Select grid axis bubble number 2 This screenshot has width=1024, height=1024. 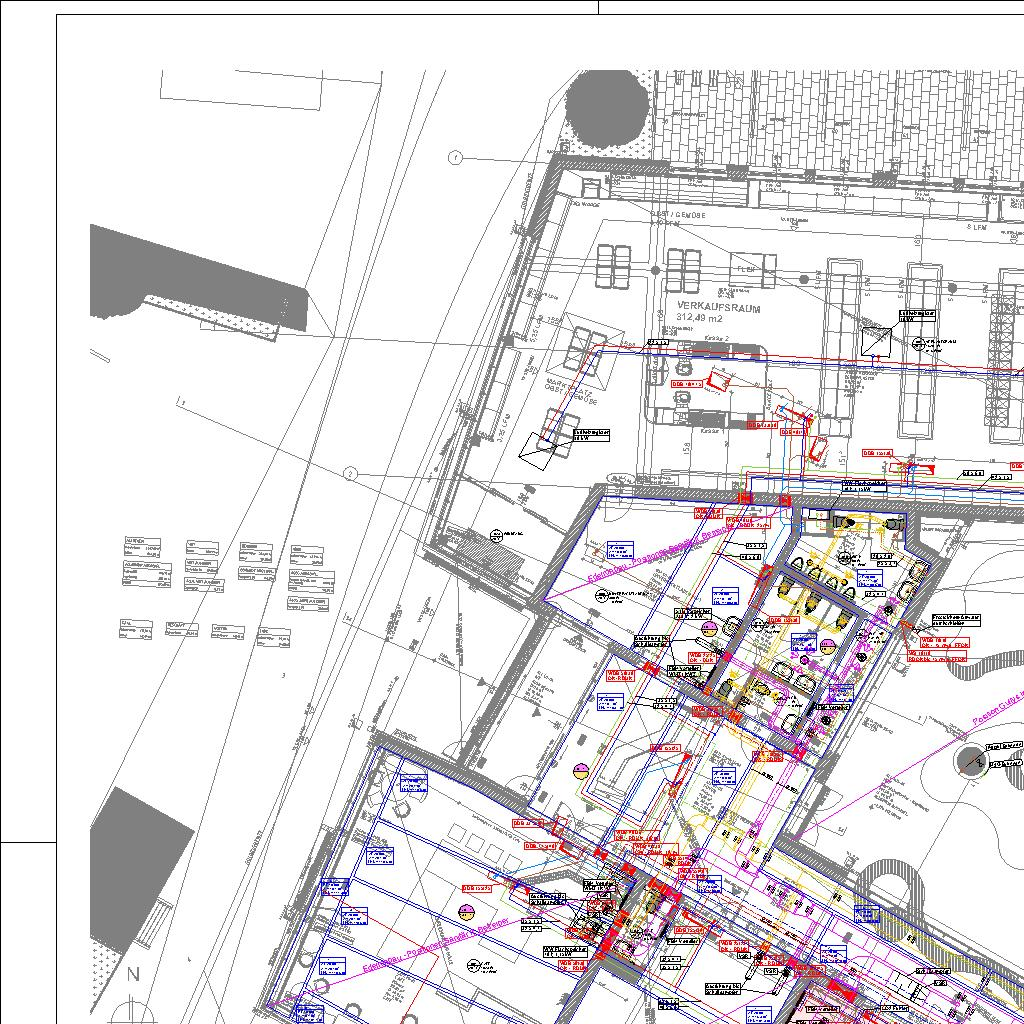tap(350, 473)
